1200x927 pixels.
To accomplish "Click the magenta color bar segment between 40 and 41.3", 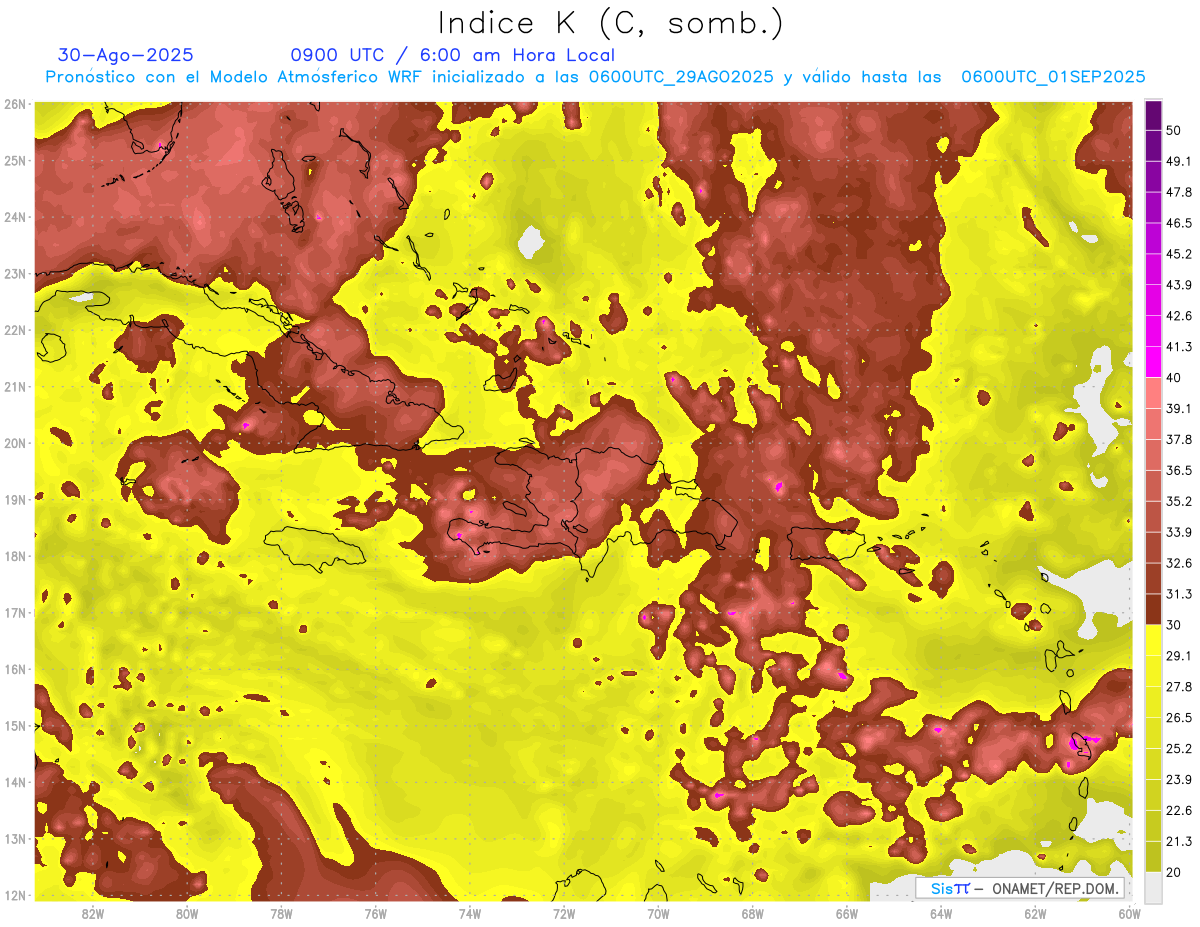I will 1153,362.
